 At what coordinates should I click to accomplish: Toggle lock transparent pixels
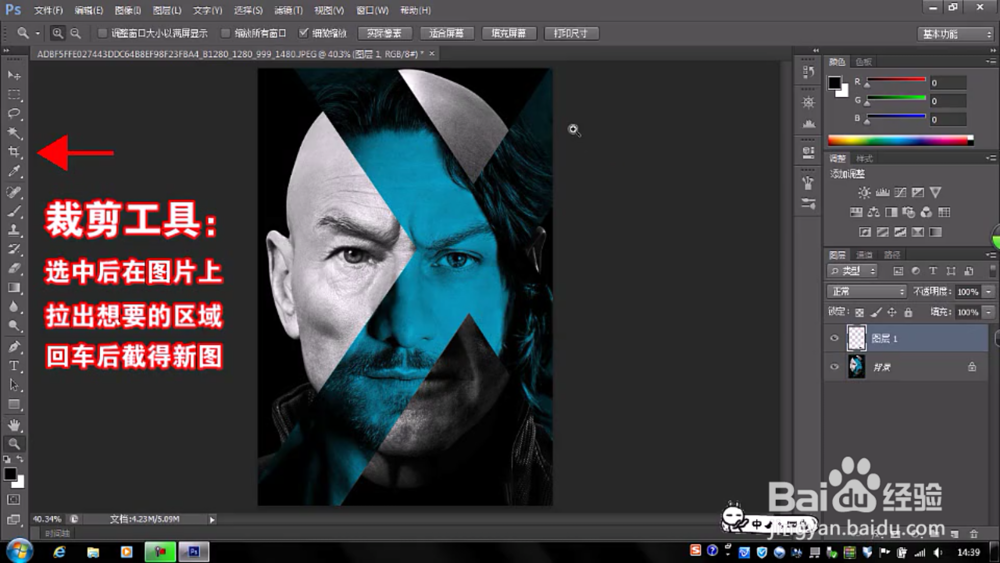[860, 312]
